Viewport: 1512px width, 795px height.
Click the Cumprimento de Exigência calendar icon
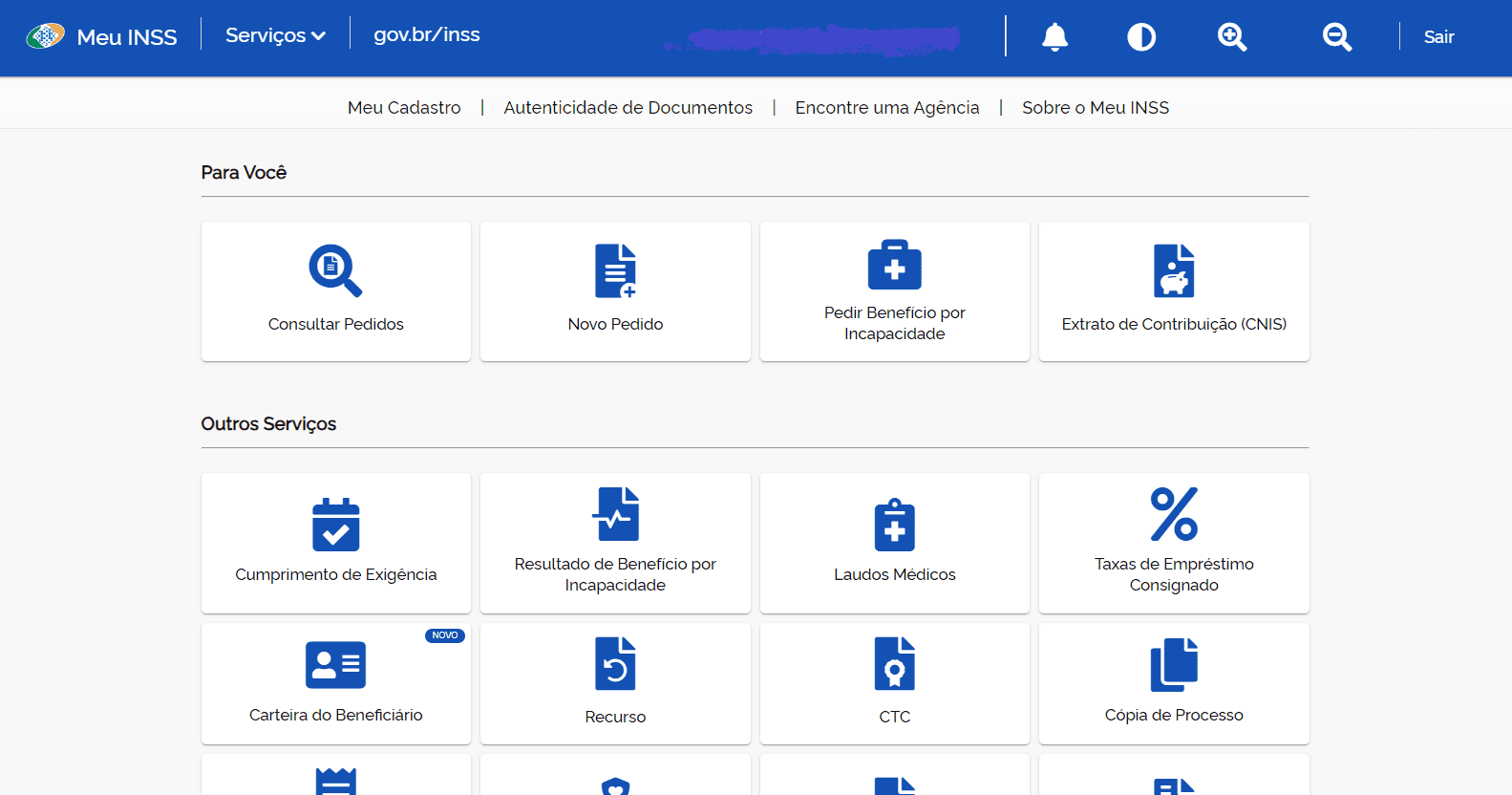tap(336, 525)
